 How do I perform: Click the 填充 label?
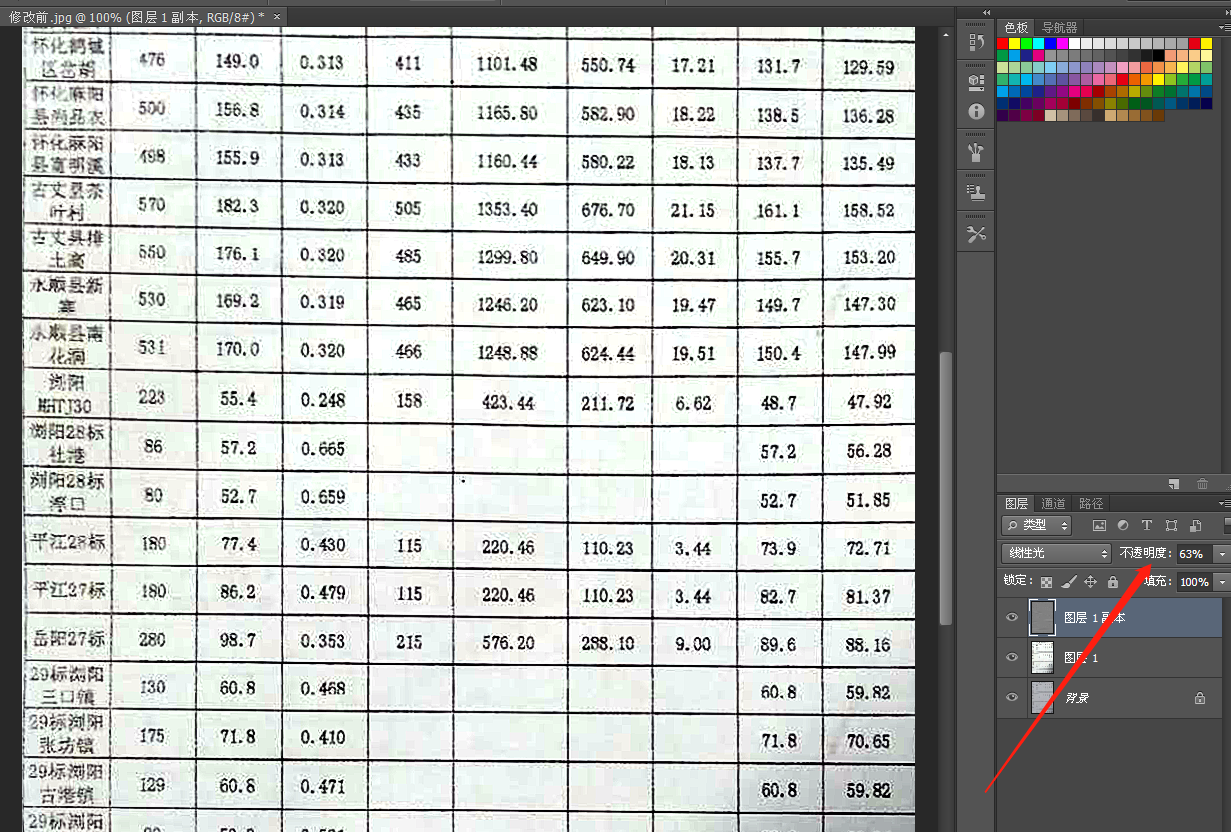click(x=1158, y=581)
